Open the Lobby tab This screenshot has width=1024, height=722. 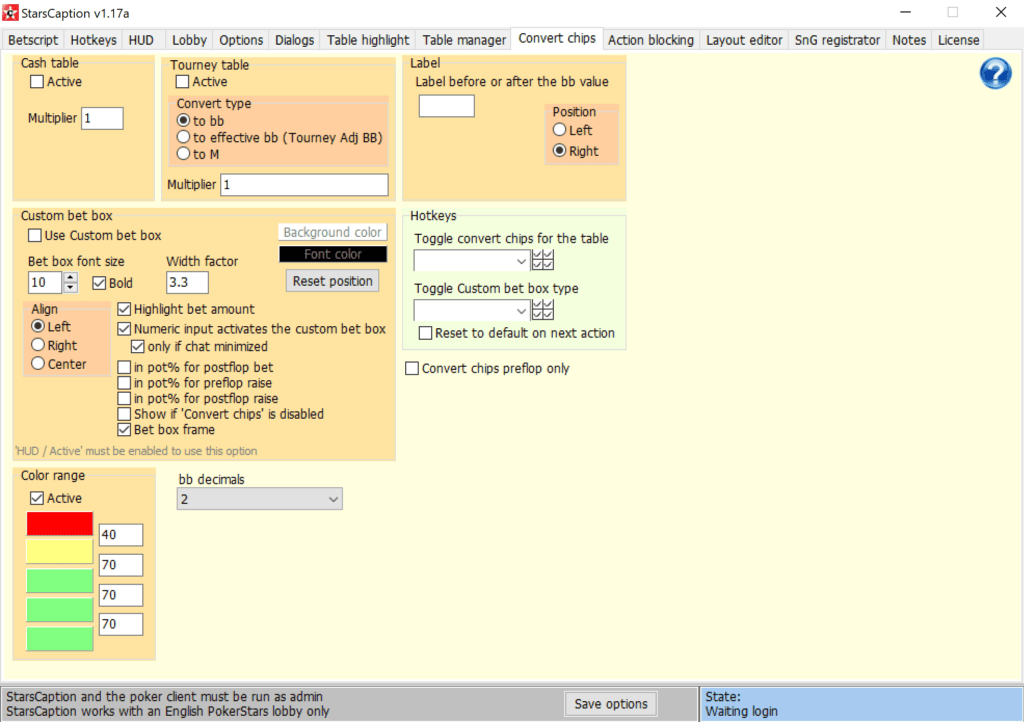(x=189, y=40)
